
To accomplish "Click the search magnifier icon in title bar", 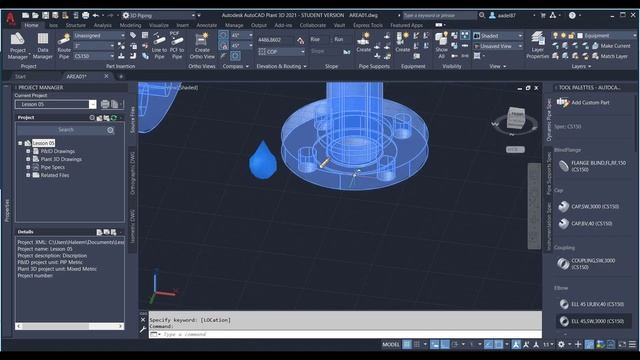I will click(482, 15).
